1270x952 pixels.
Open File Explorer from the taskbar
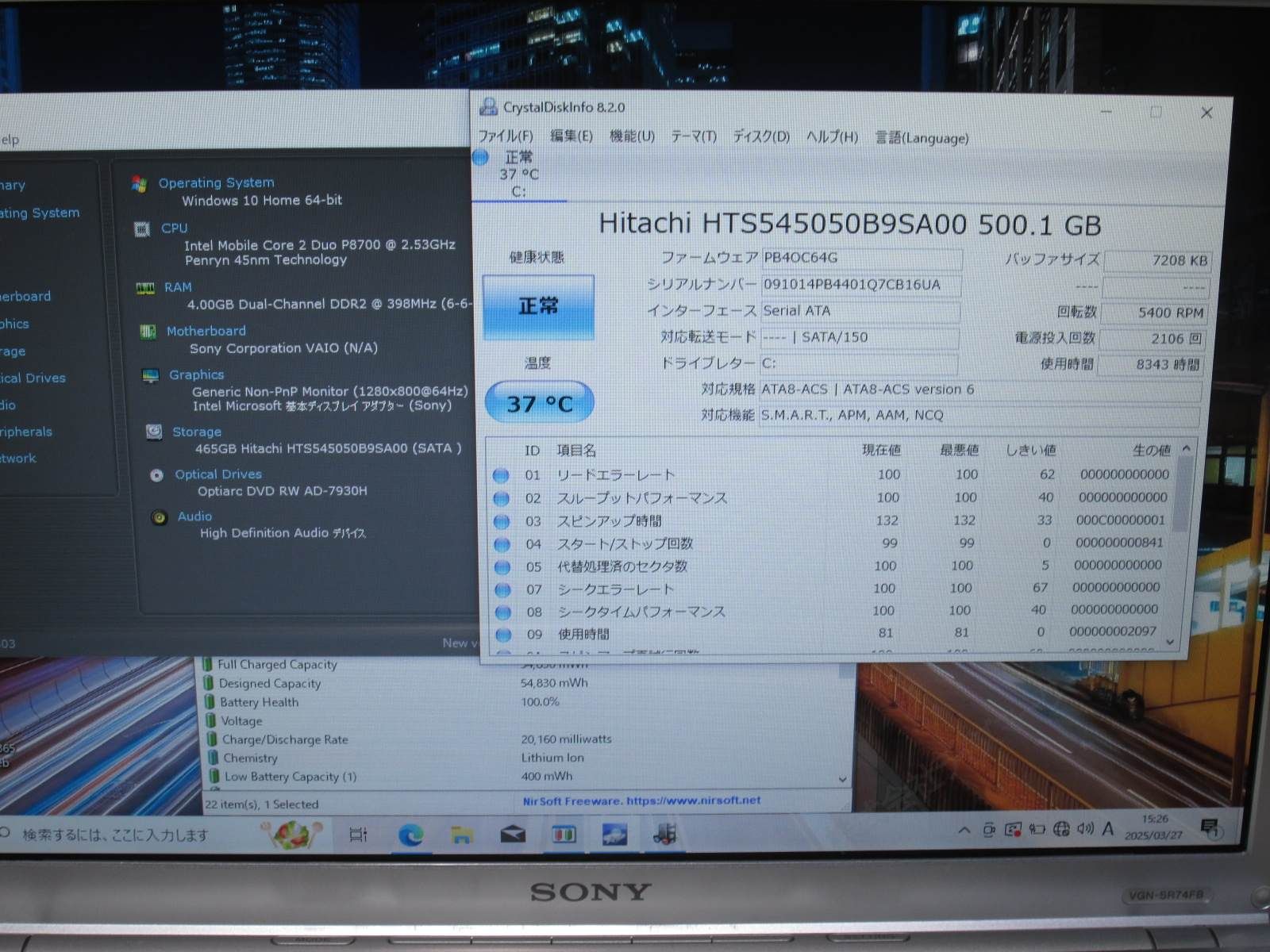[x=461, y=834]
